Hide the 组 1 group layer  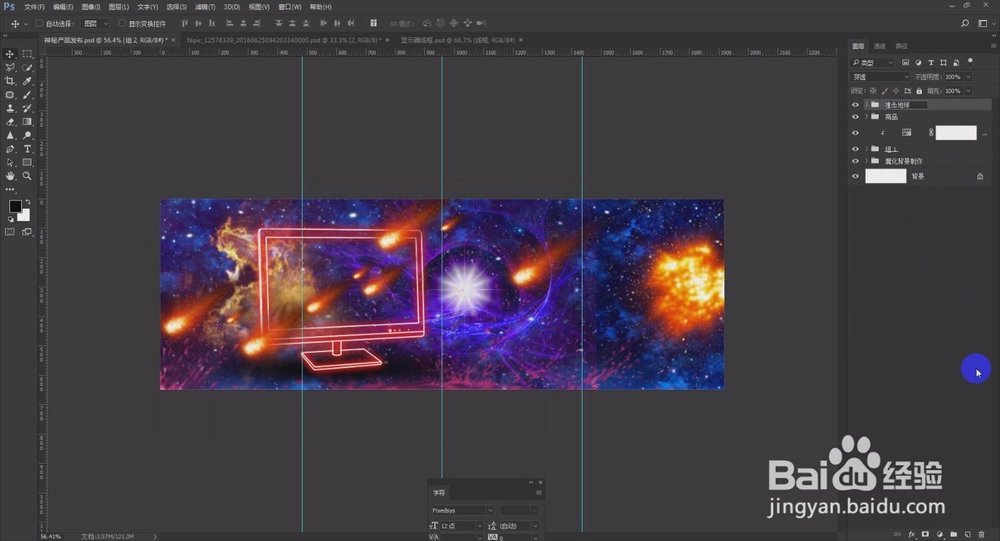[x=855, y=149]
